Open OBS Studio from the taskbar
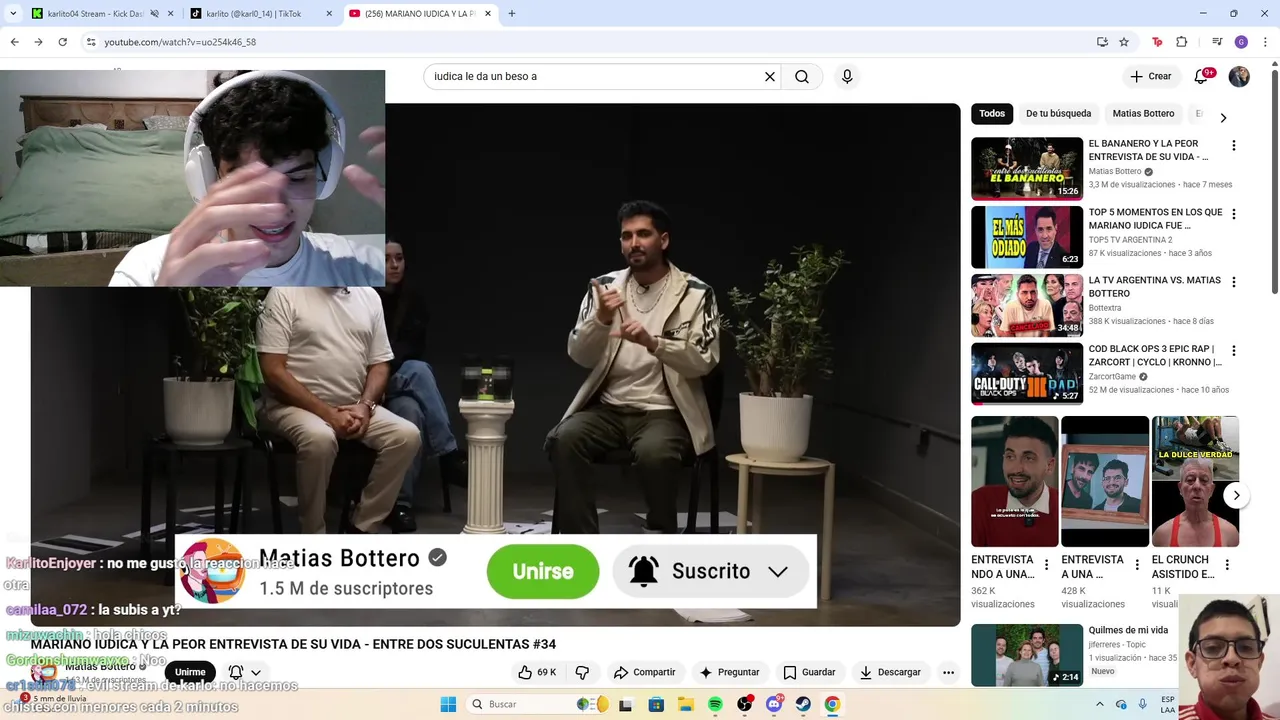This screenshot has width=1280, height=720. pos(745,704)
